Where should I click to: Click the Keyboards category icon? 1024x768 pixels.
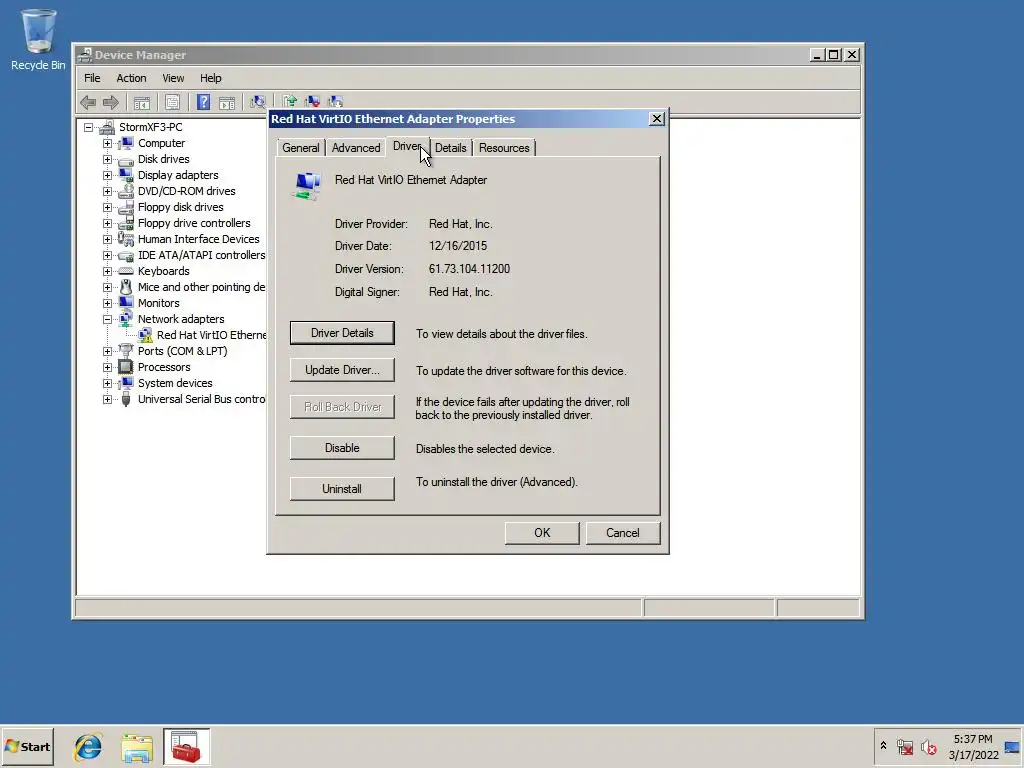pyautogui.click(x=126, y=271)
